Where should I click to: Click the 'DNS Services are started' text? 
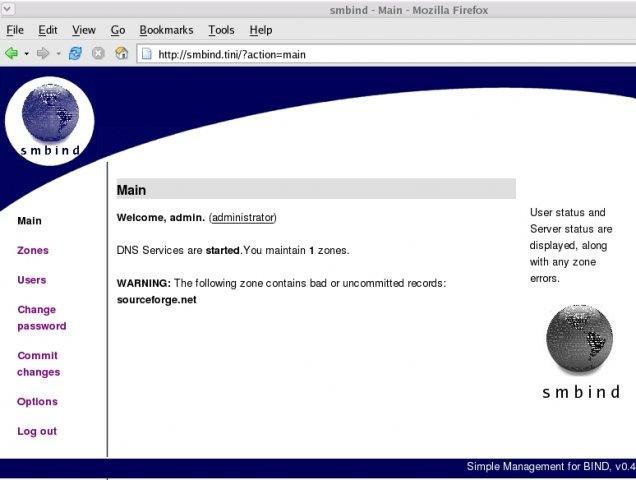(x=178, y=250)
